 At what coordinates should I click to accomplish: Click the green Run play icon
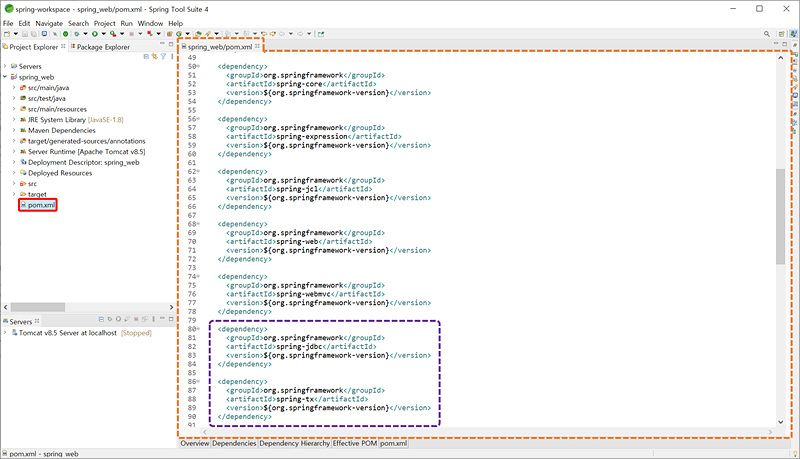(x=94, y=34)
